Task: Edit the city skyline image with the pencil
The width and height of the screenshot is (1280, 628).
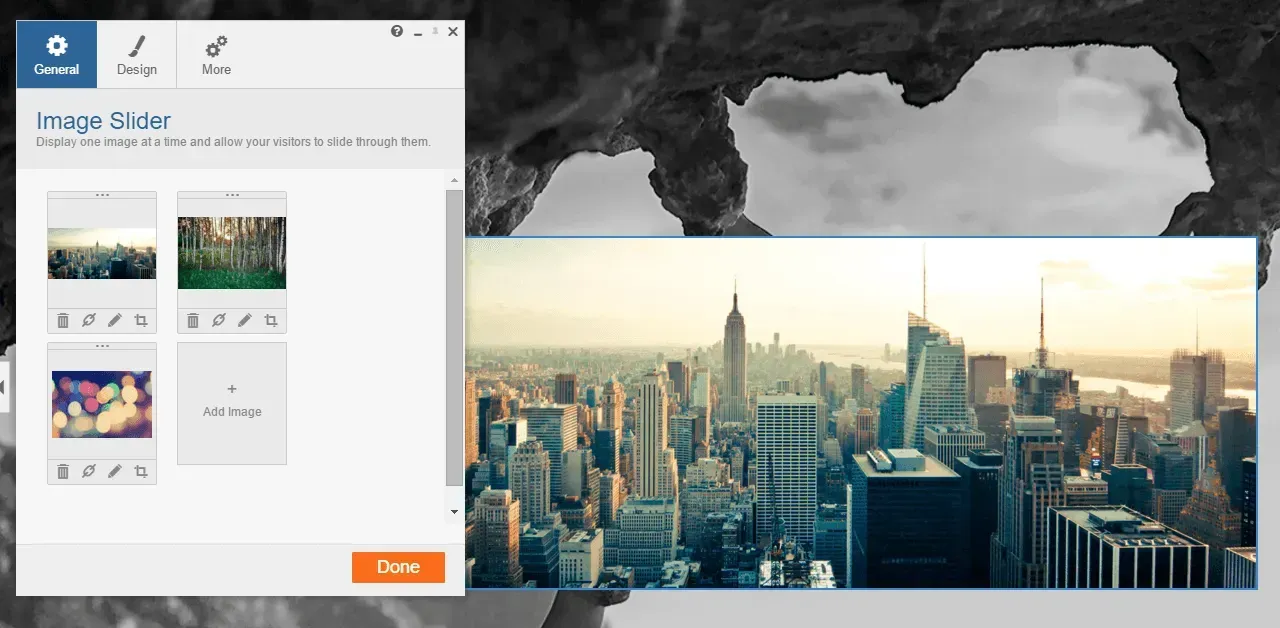Action: coord(115,321)
